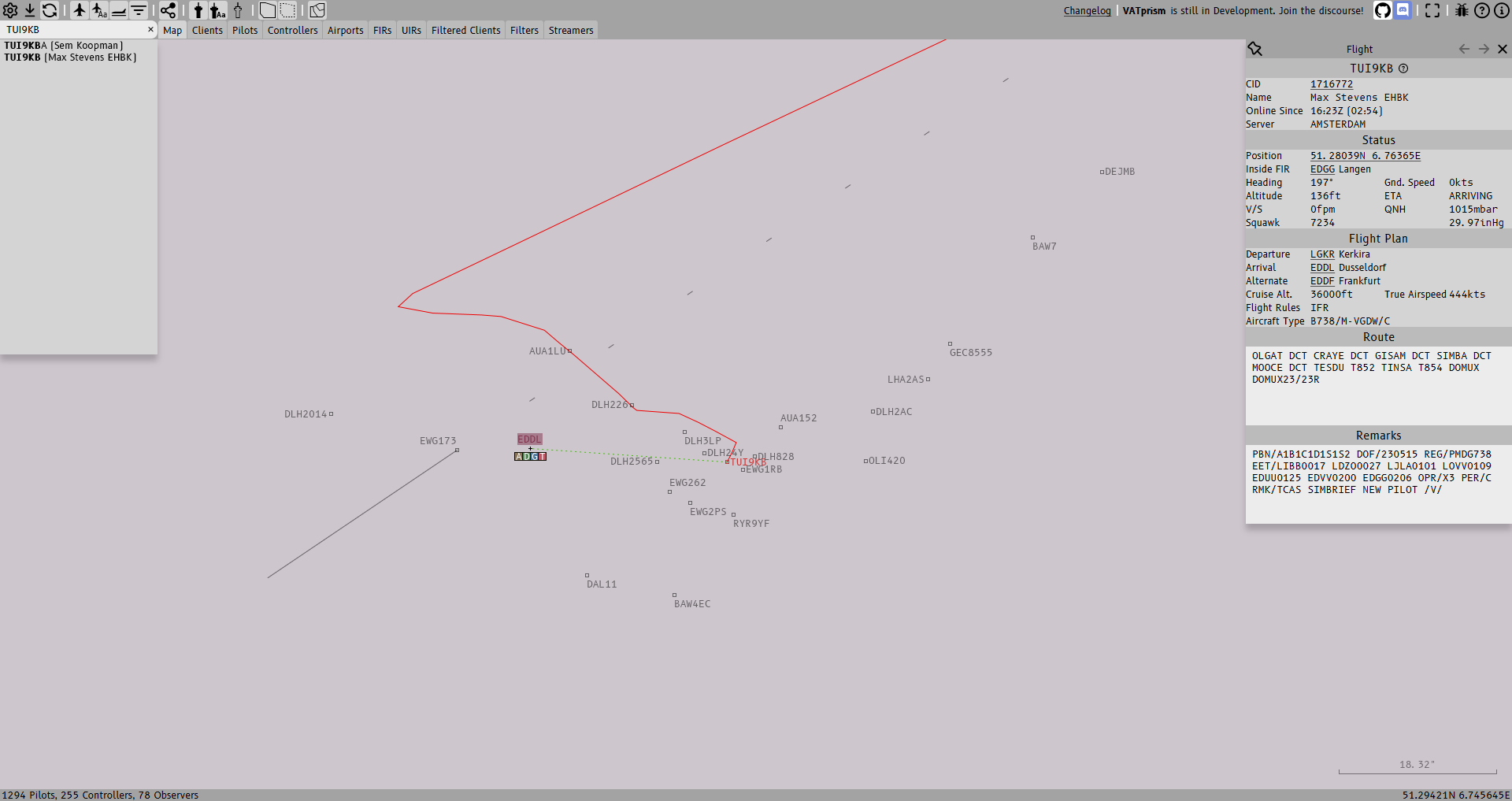1512x801 pixels.
Task: Click the share icon in toolbar
Action: [x=169, y=10]
